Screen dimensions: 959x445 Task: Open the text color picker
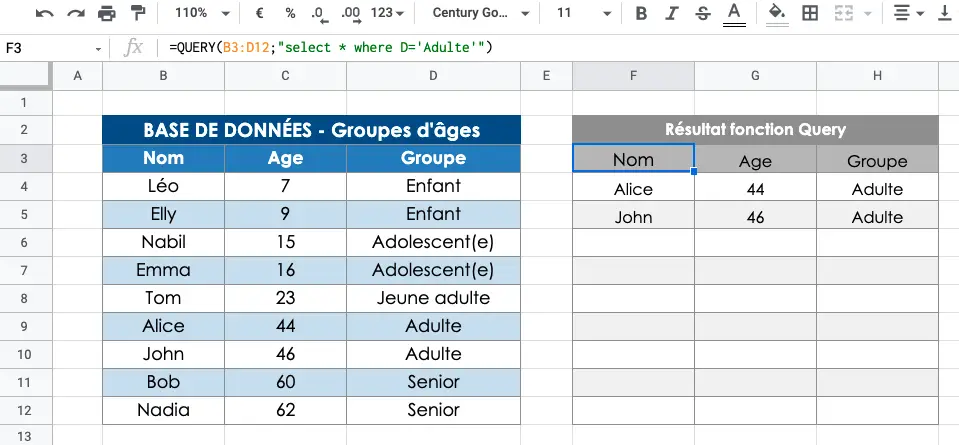pos(735,13)
